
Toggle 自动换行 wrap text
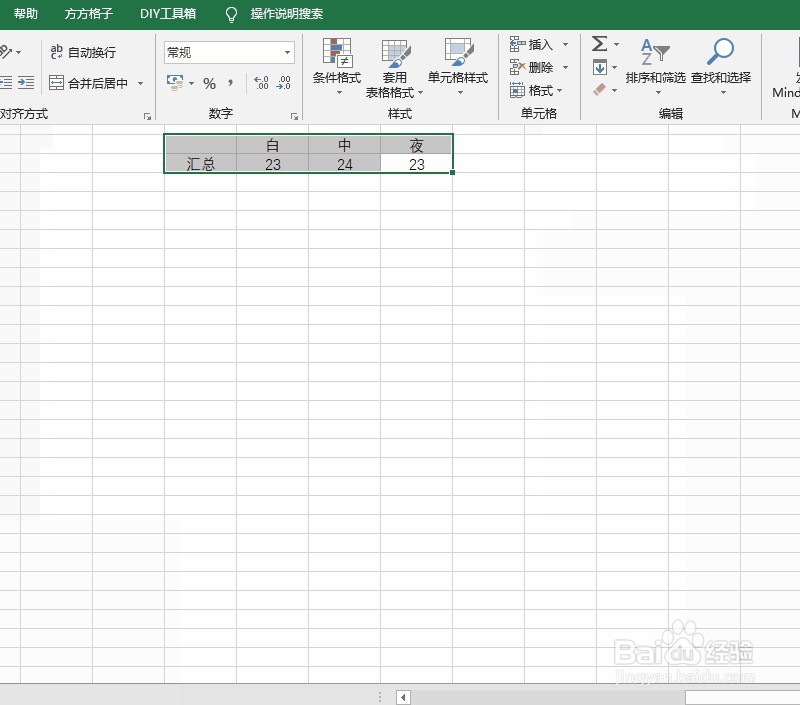pos(83,52)
